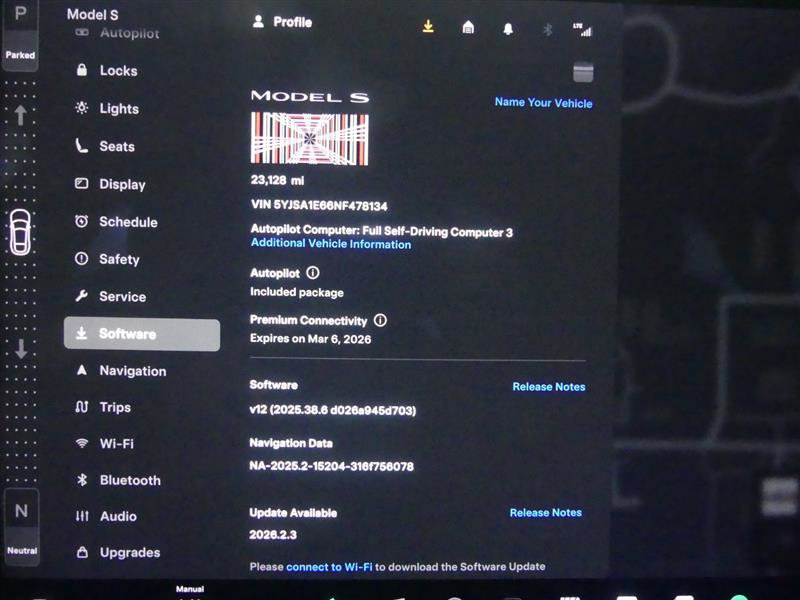Viewport: 800px width, 600px height.
Task: Open the HomeLink garage icon
Action: click(468, 29)
